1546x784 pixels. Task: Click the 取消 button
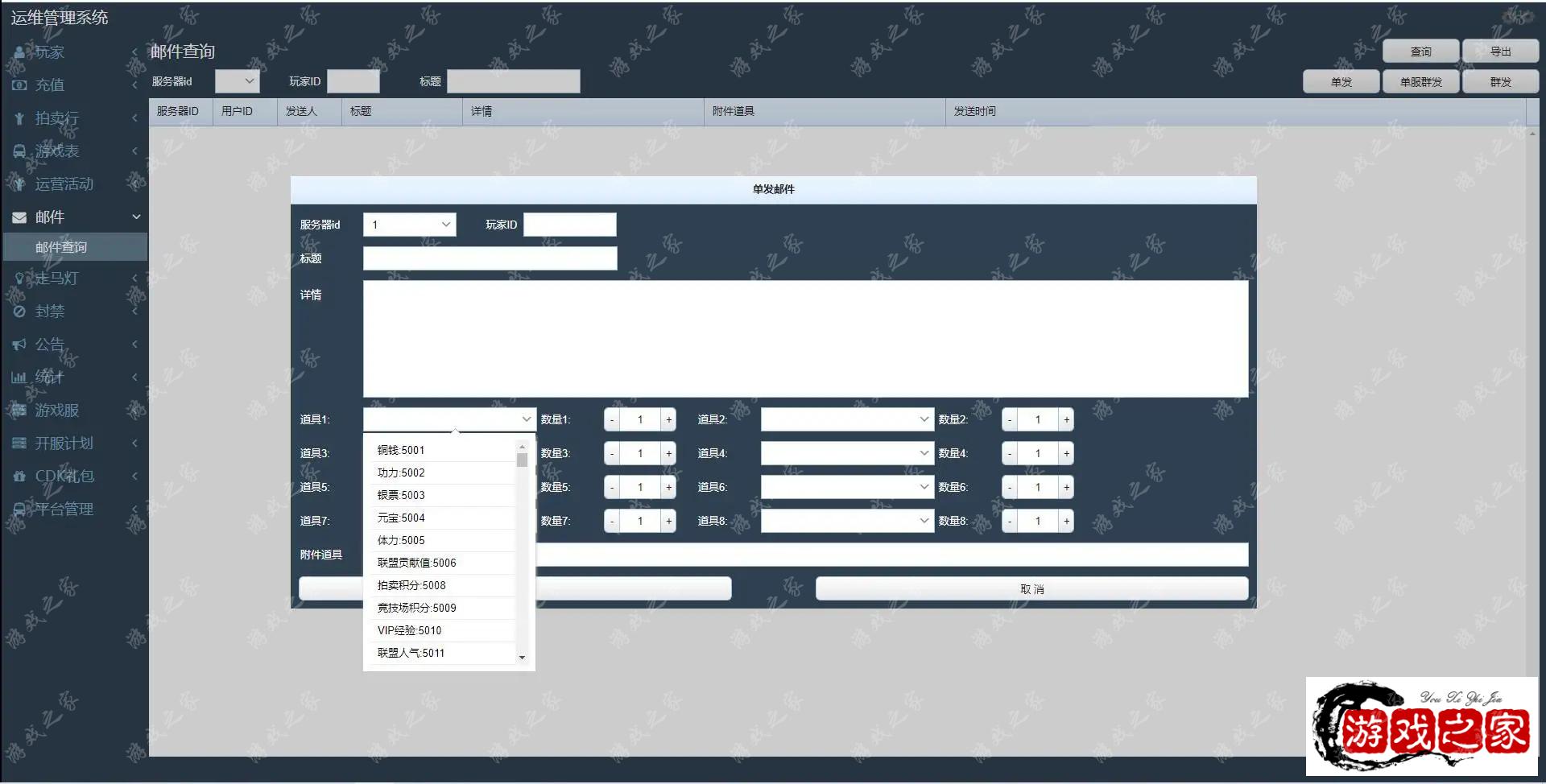point(1031,589)
